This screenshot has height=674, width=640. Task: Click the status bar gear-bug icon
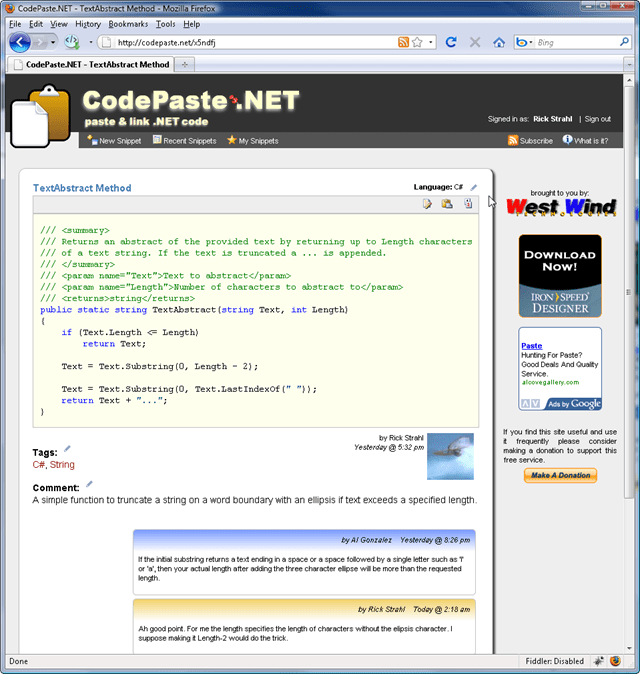598,661
